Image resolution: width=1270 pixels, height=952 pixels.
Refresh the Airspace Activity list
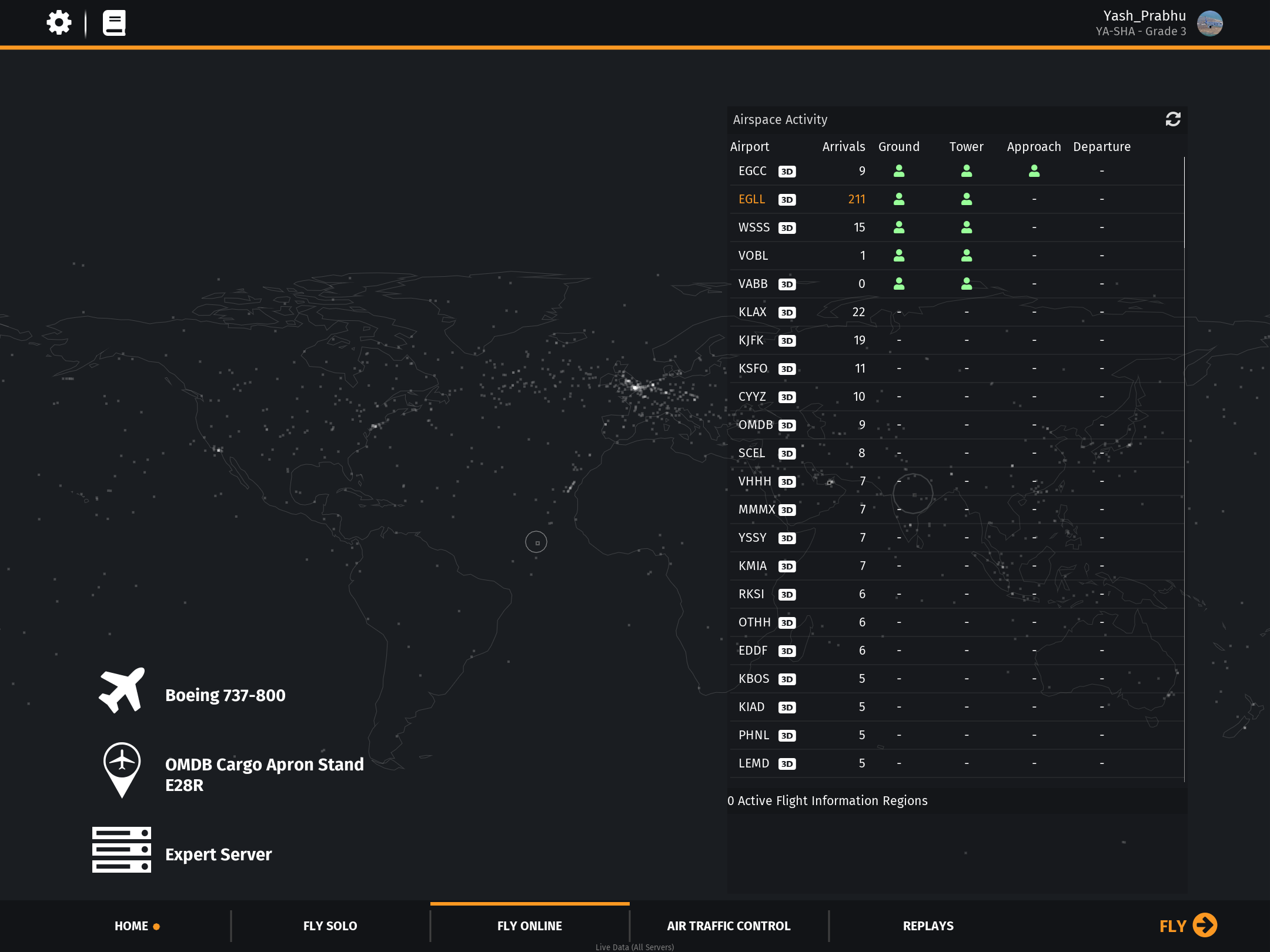click(x=1172, y=119)
